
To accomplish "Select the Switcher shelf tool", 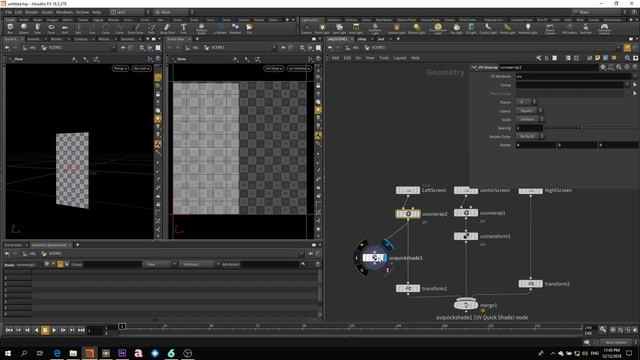I will (x=586, y=28).
